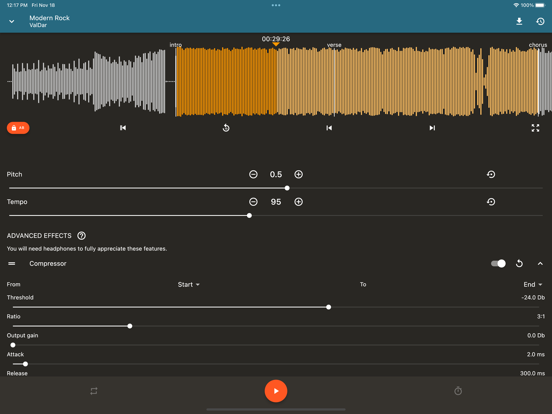The height and width of the screenshot is (414, 552).
Task: Click the Attack slider handle
Action: tap(25, 364)
